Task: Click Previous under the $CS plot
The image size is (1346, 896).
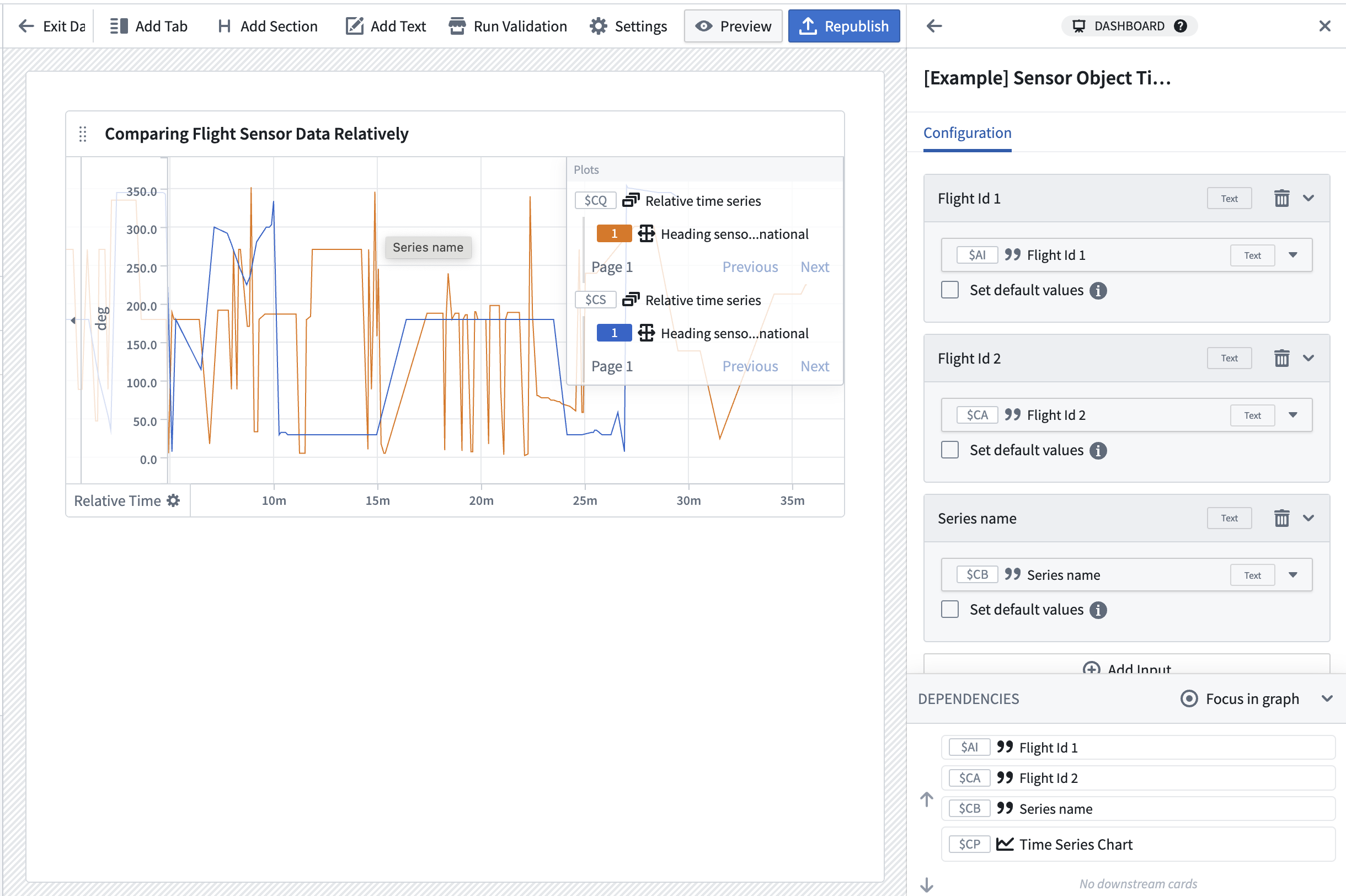Action: coord(750,366)
